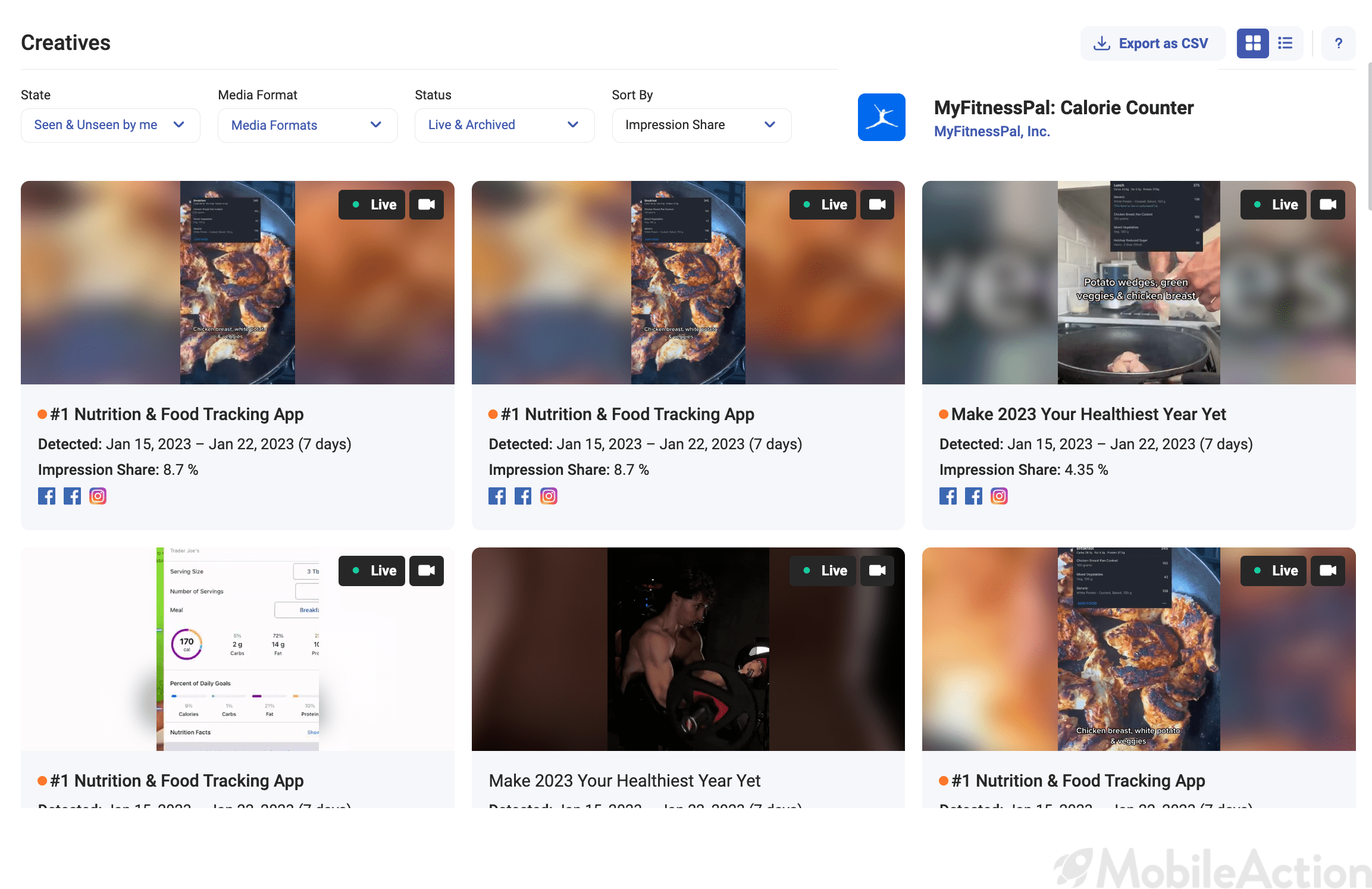This screenshot has height=889, width=1372.
Task: Click video camera icon on potato wedges creative
Action: pos(1328,205)
